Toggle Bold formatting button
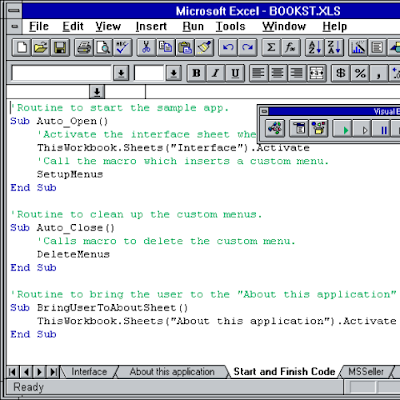 (x=197, y=73)
